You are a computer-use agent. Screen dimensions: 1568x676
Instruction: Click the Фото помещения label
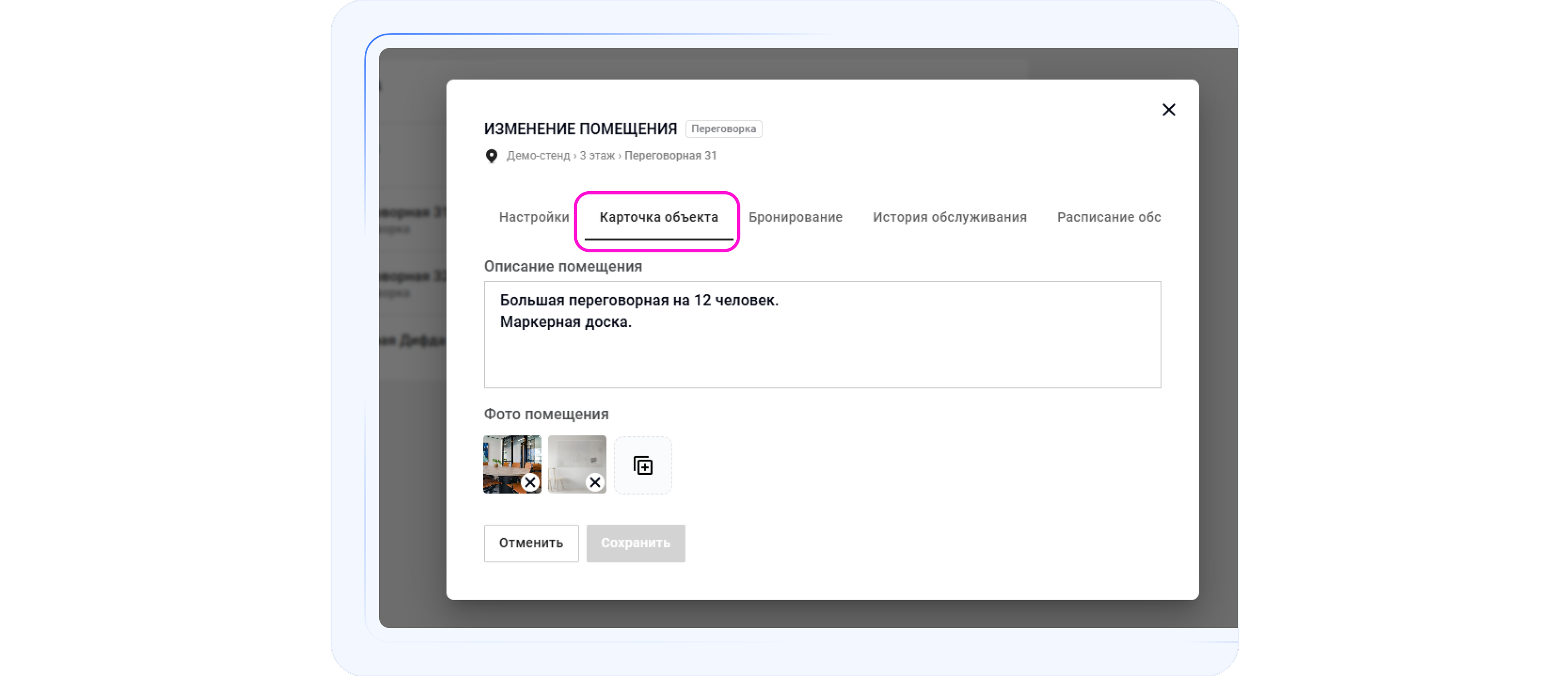pyautogui.click(x=546, y=414)
